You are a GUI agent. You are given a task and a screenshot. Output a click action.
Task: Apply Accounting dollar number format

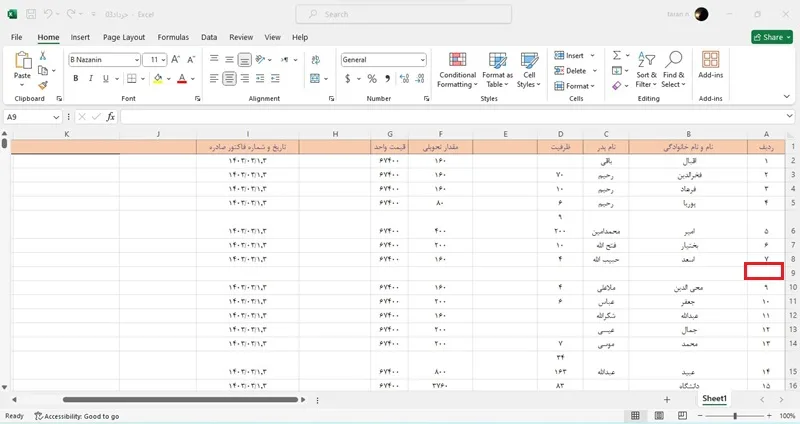[x=347, y=79]
